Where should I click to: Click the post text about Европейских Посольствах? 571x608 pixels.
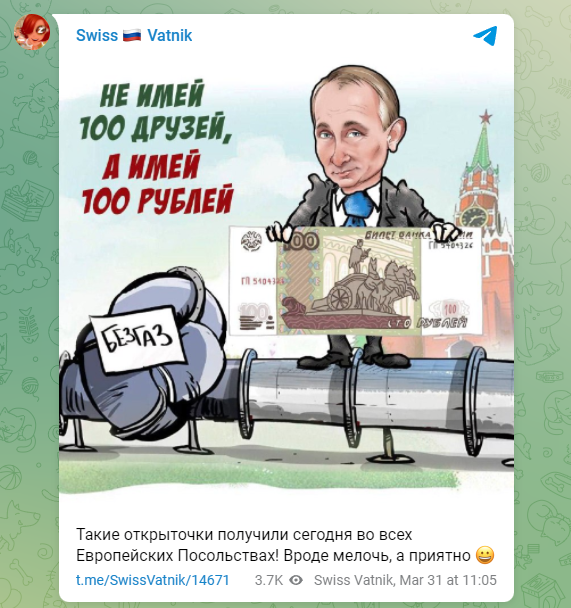coord(285,545)
